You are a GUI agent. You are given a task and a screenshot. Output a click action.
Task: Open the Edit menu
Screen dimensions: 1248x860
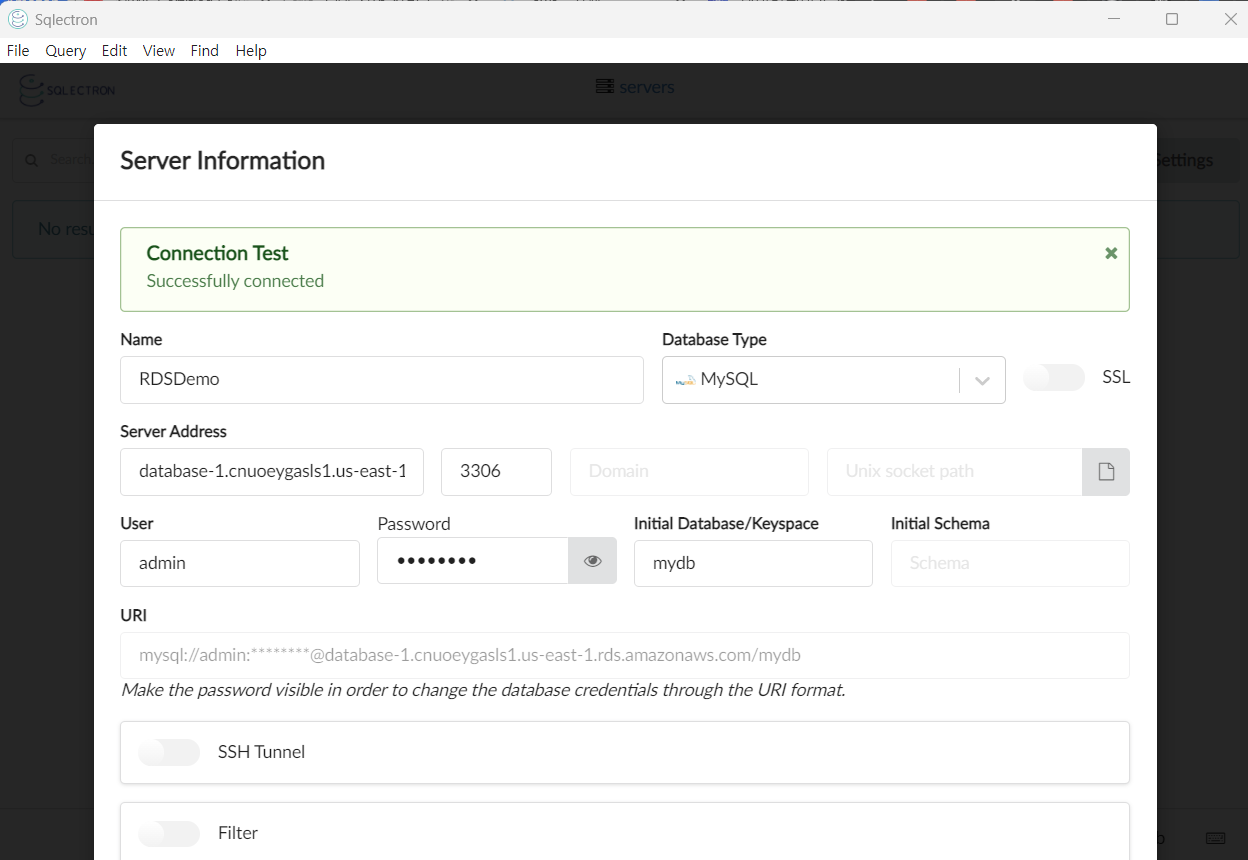coord(115,50)
